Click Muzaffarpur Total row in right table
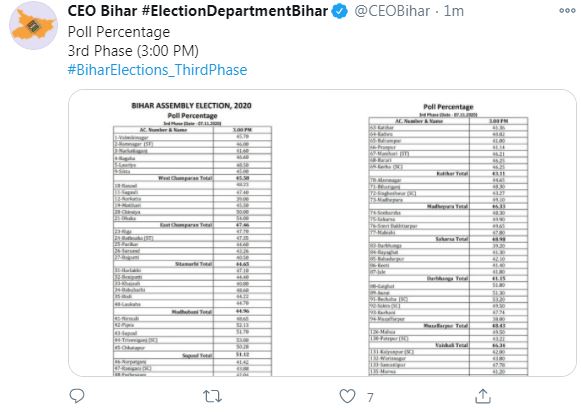This screenshot has width=581, height=413. (448, 326)
